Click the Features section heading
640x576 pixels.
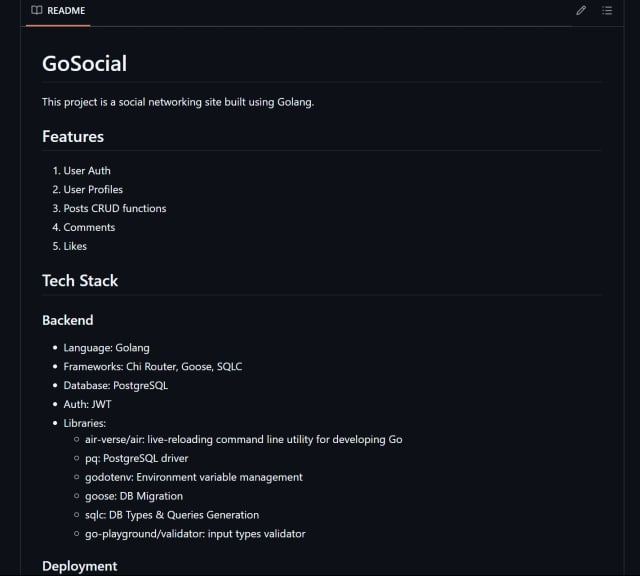(73, 136)
